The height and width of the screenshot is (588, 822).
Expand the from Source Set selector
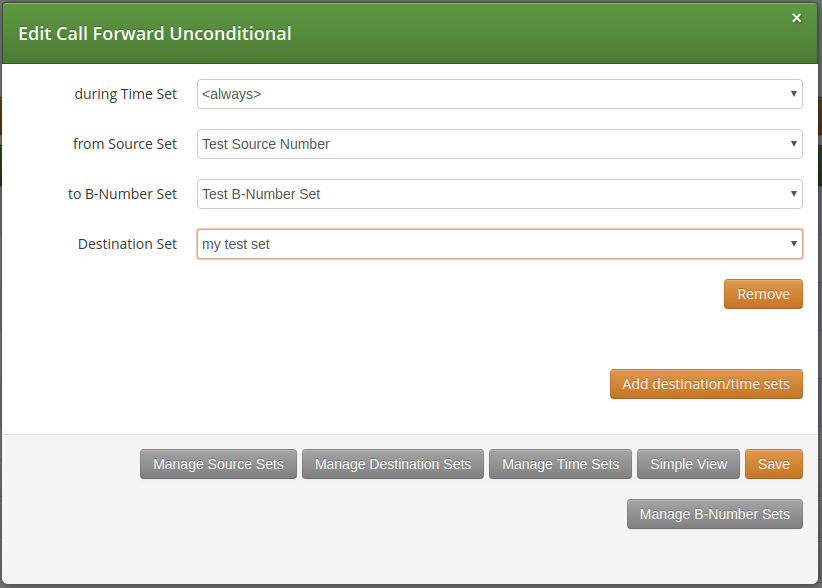pyautogui.click(x=500, y=143)
